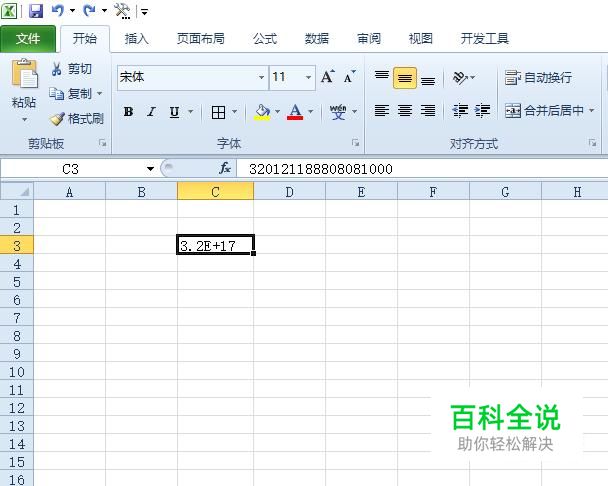
Task: Click the 合并后居中 merge and center button
Action: click(x=544, y=111)
